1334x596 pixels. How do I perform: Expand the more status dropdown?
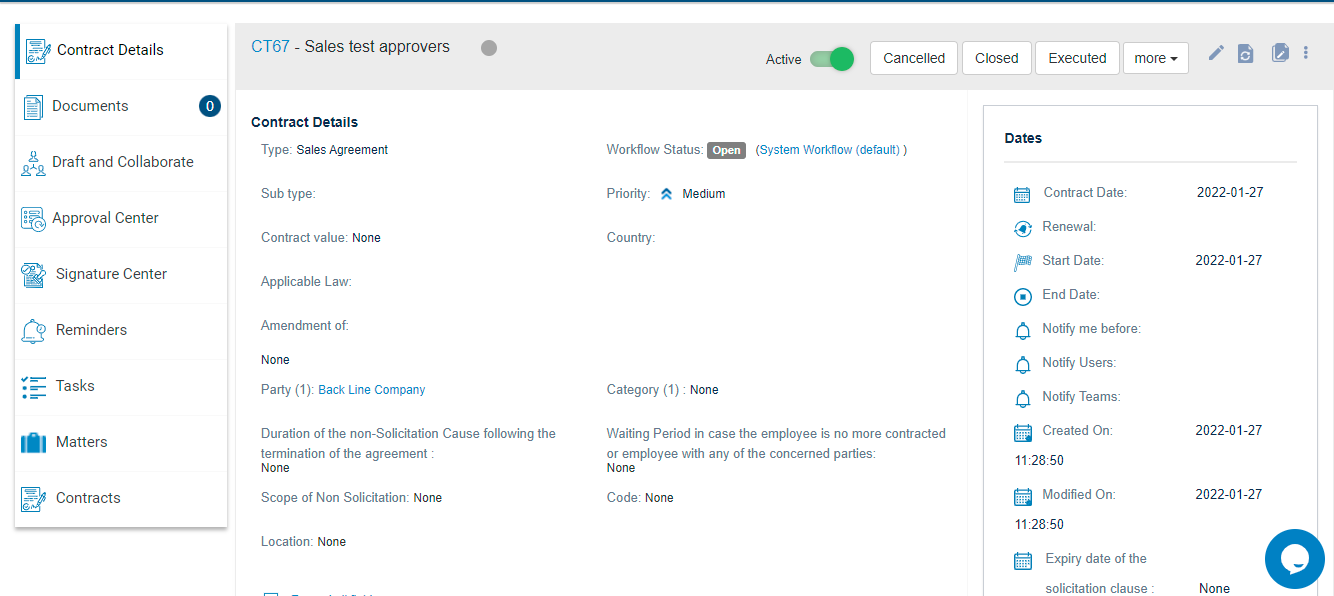point(1155,58)
